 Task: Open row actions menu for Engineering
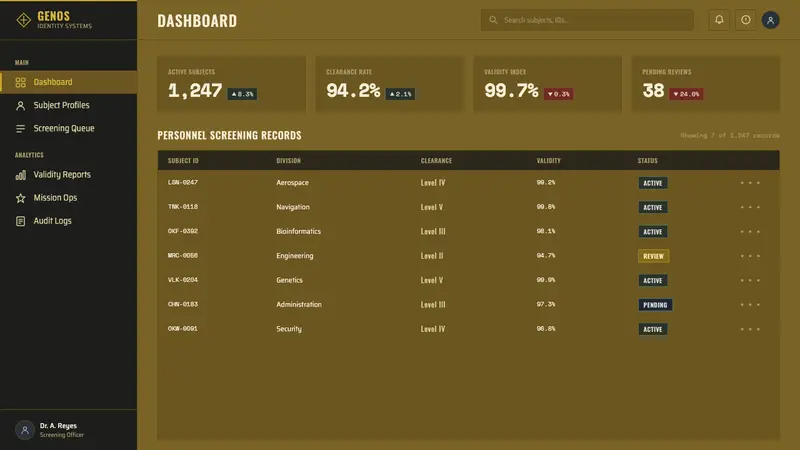750,256
